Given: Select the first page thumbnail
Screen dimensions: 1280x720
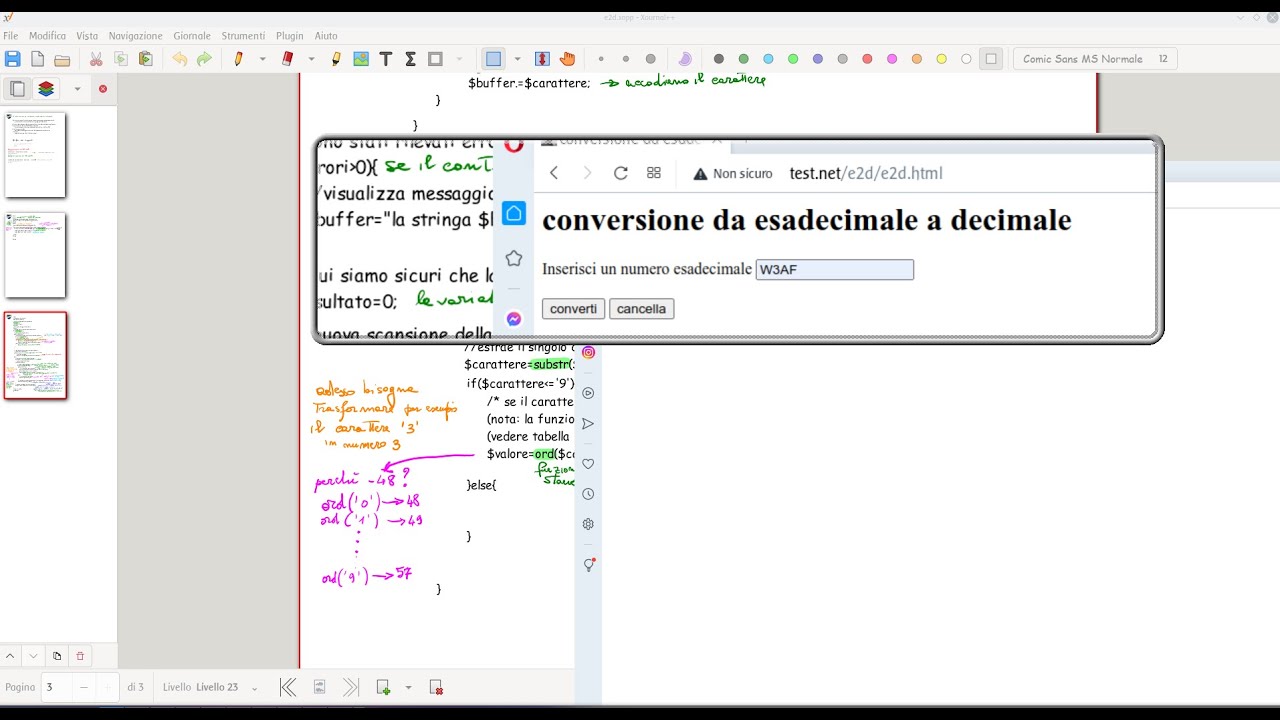Looking at the screenshot, I should point(35,155).
